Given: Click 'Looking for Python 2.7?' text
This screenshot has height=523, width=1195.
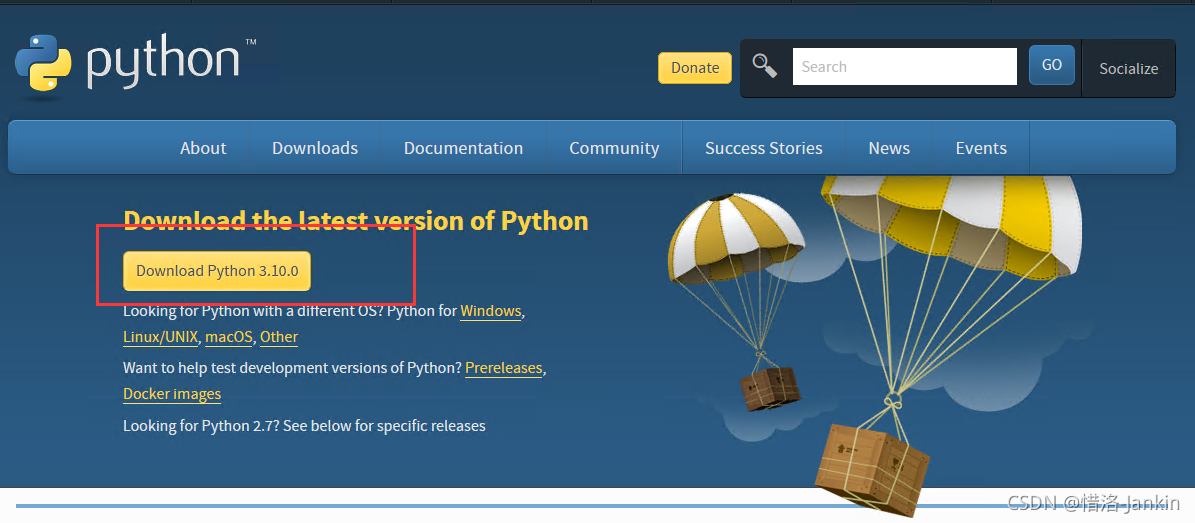Looking at the screenshot, I should [202, 425].
